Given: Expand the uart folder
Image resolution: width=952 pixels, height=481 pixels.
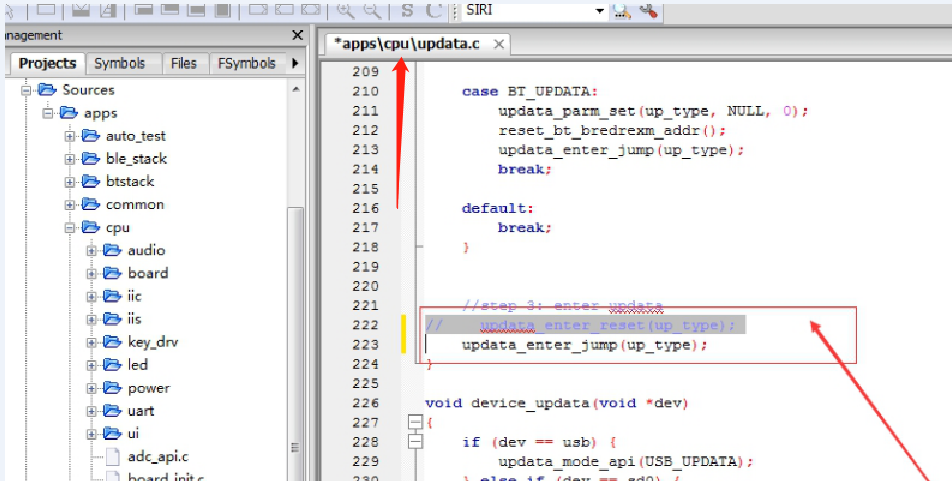Looking at the screenshot, I should (91, 411).
